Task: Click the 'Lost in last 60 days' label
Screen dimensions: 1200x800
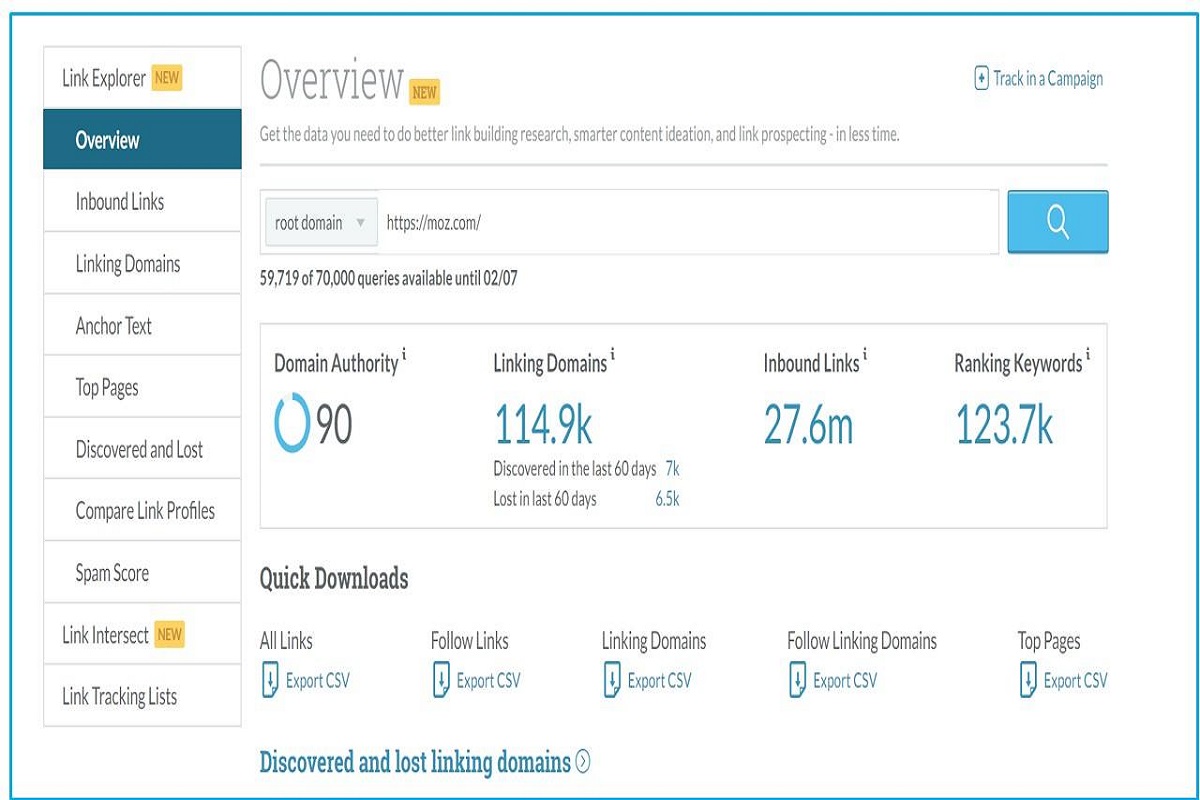Action: [x=545, y=498]
